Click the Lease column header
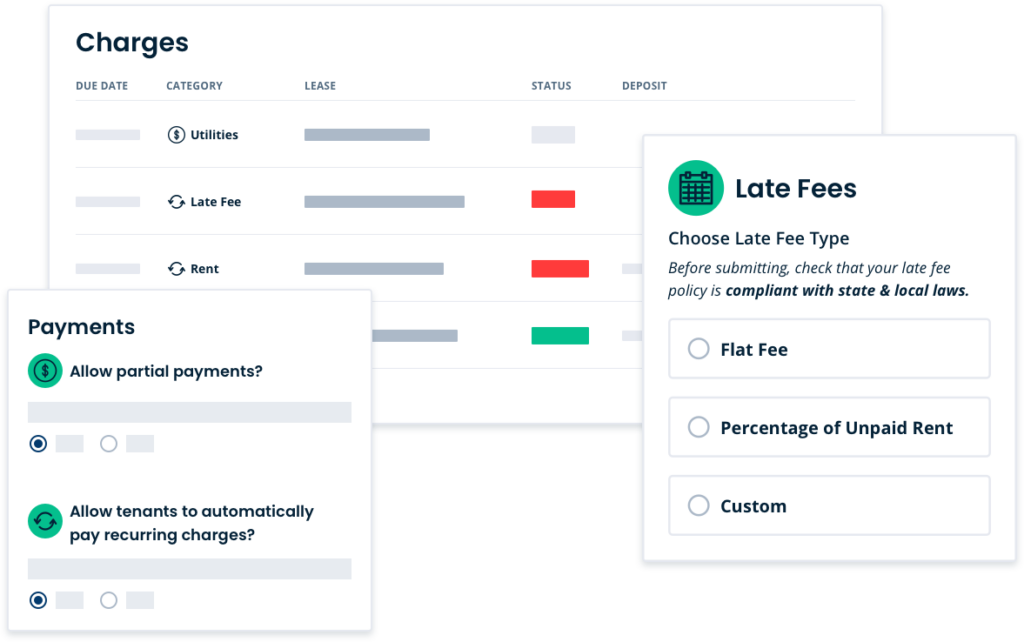This screenshot has width=1024, height=642. tap(320, 86)
